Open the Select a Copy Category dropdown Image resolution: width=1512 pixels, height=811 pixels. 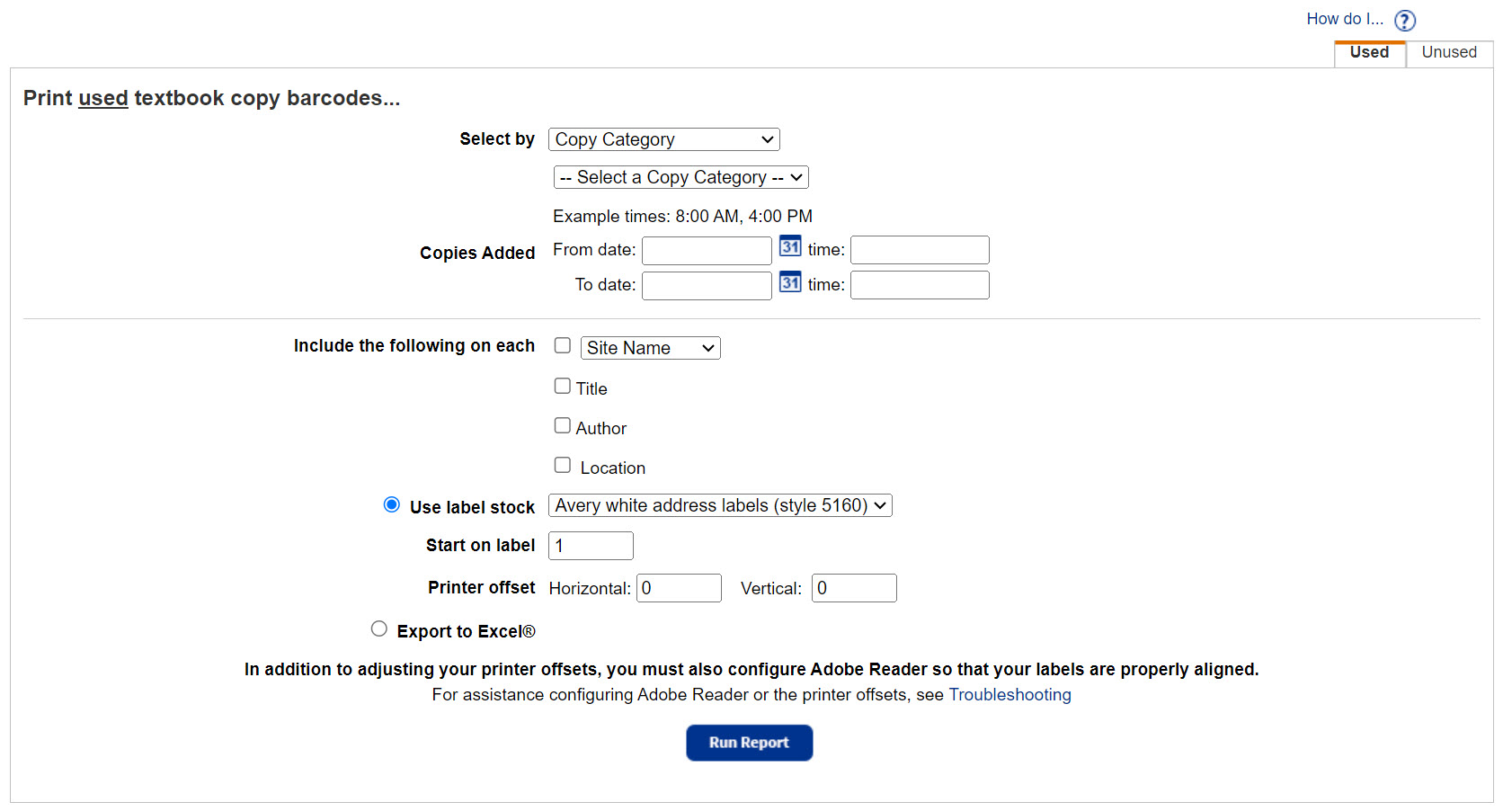pyautogui.click(x=680, y=177)
